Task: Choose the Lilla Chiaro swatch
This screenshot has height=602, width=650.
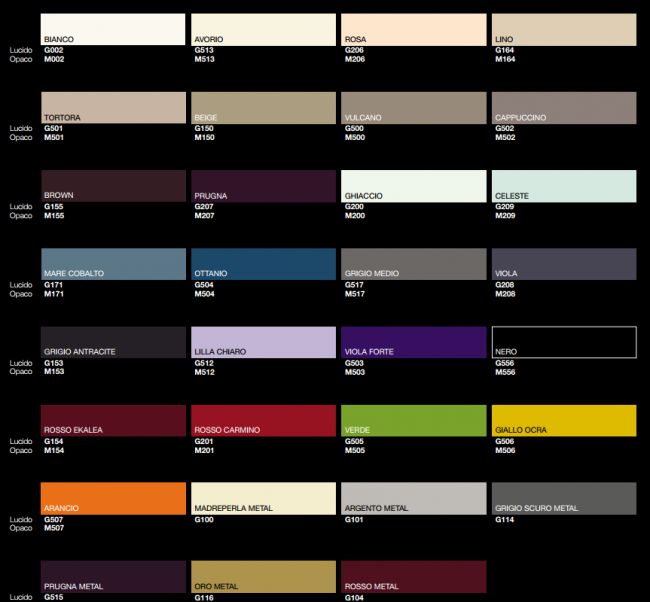Action: (264, 341)
